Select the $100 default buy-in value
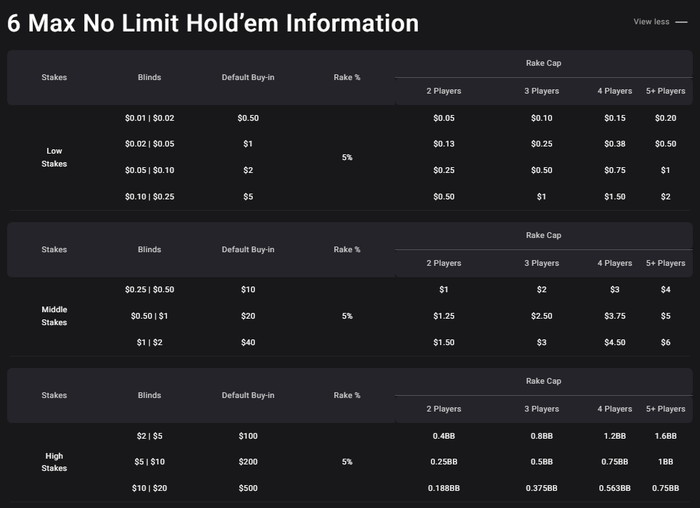 pos(248,436)
